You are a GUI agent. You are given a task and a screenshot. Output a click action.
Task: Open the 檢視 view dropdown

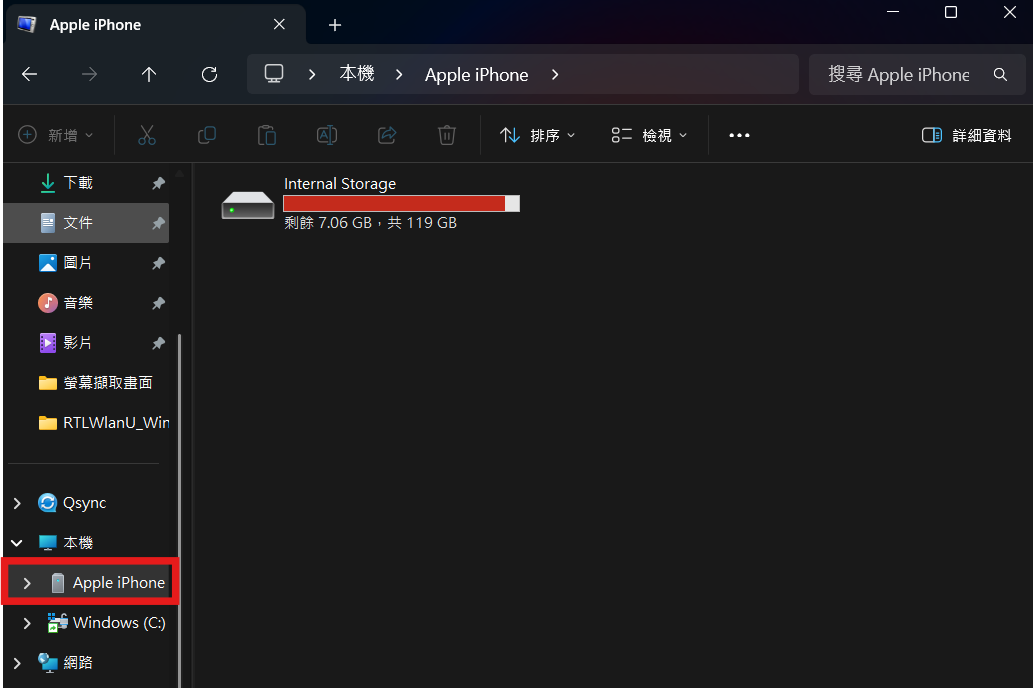pyautogui.click(x=649, y=135)
